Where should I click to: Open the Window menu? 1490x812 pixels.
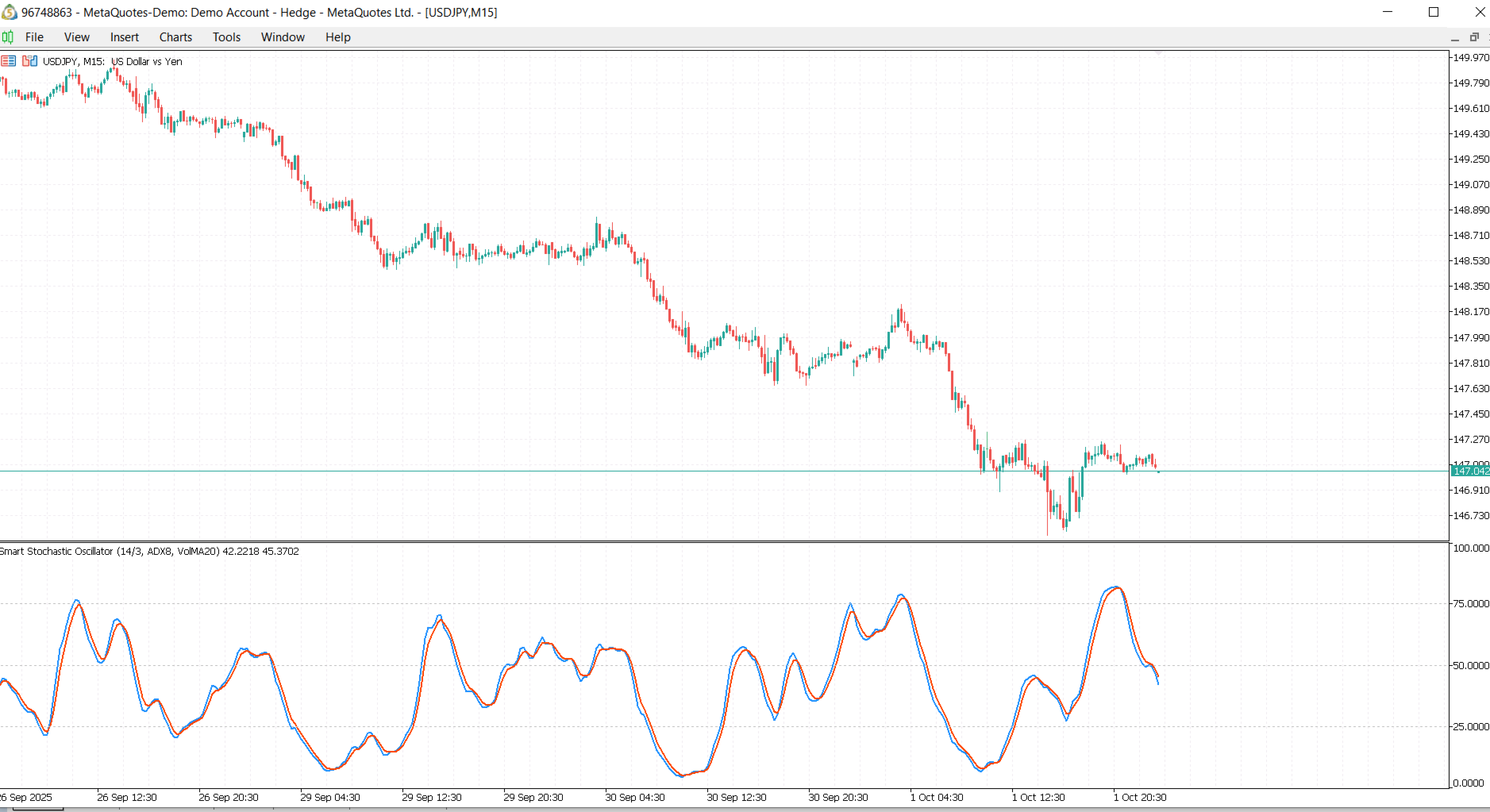(283, 37)
